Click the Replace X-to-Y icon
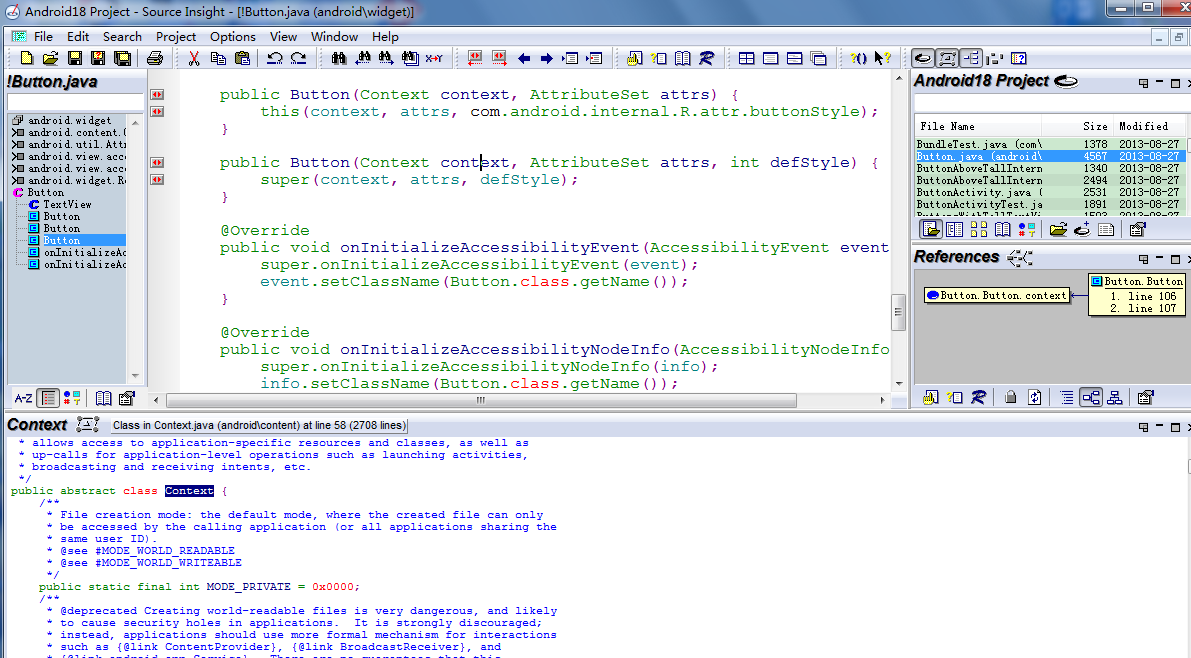Viewport: 1191px width, 658px height. coord(434,59)
